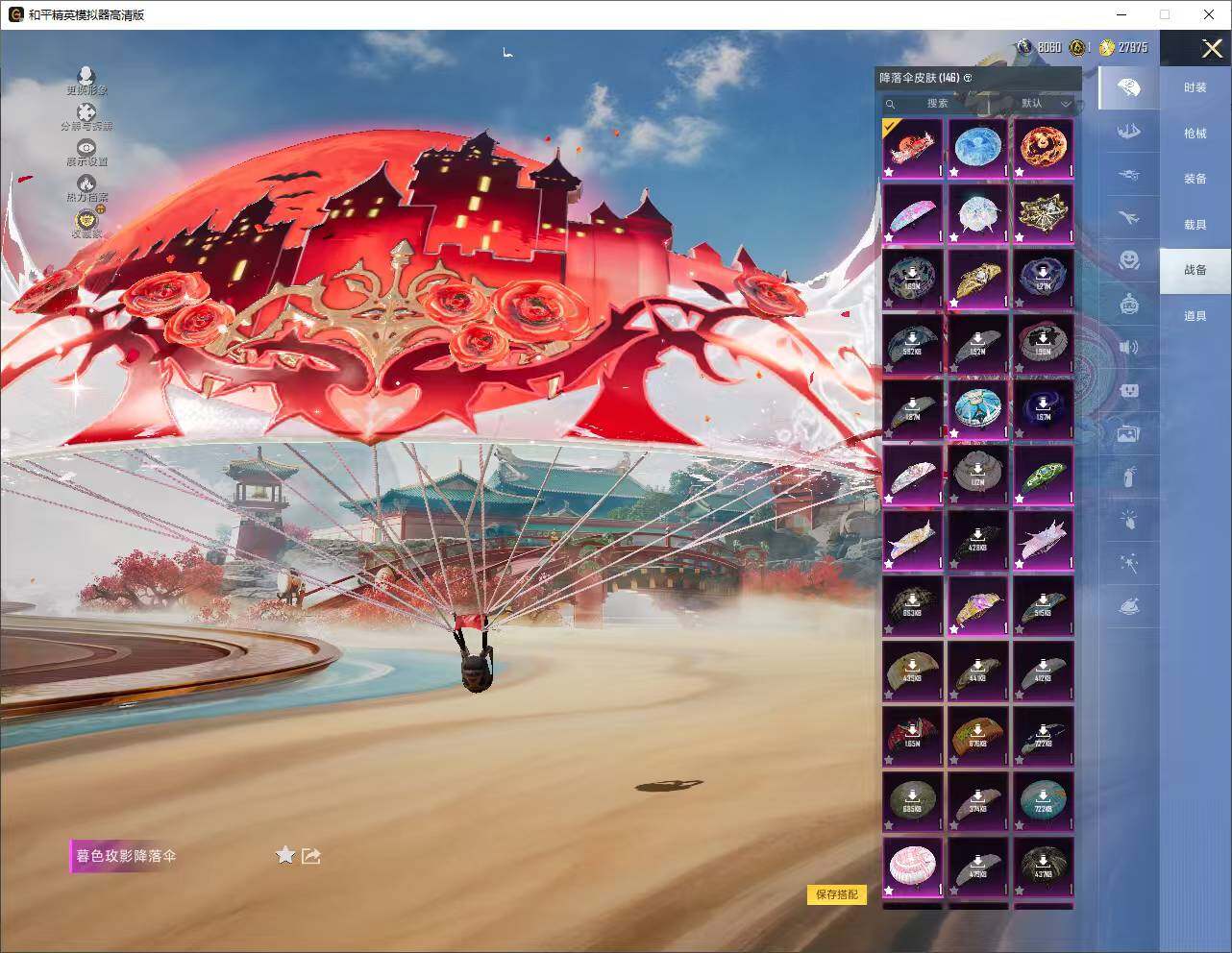Open the boat category icon in sidebar

pos(1128,131)
